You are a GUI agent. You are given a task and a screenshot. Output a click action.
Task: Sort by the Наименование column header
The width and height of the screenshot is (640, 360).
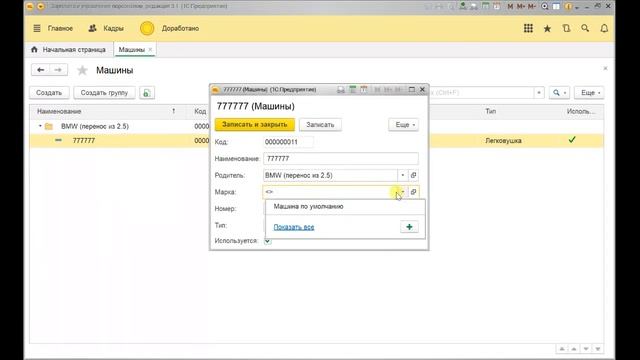tap(59, 111)
